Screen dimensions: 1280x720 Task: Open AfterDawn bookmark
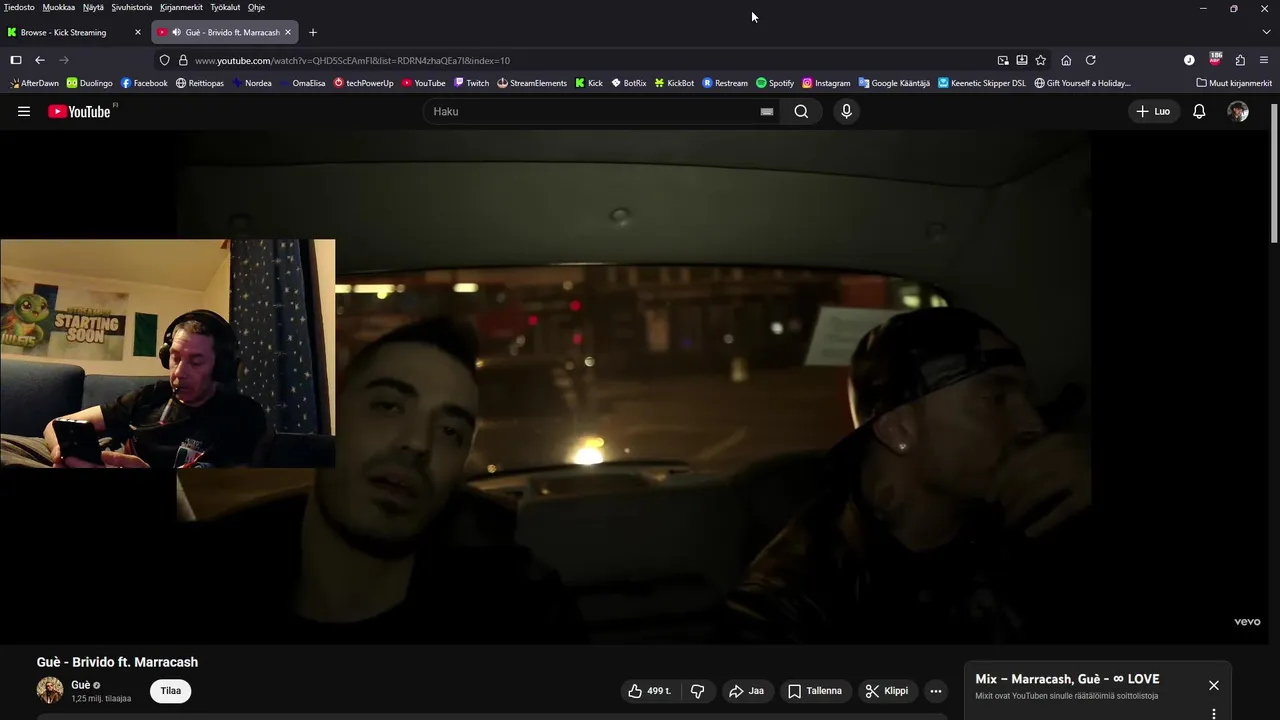[x=34, y=83]
